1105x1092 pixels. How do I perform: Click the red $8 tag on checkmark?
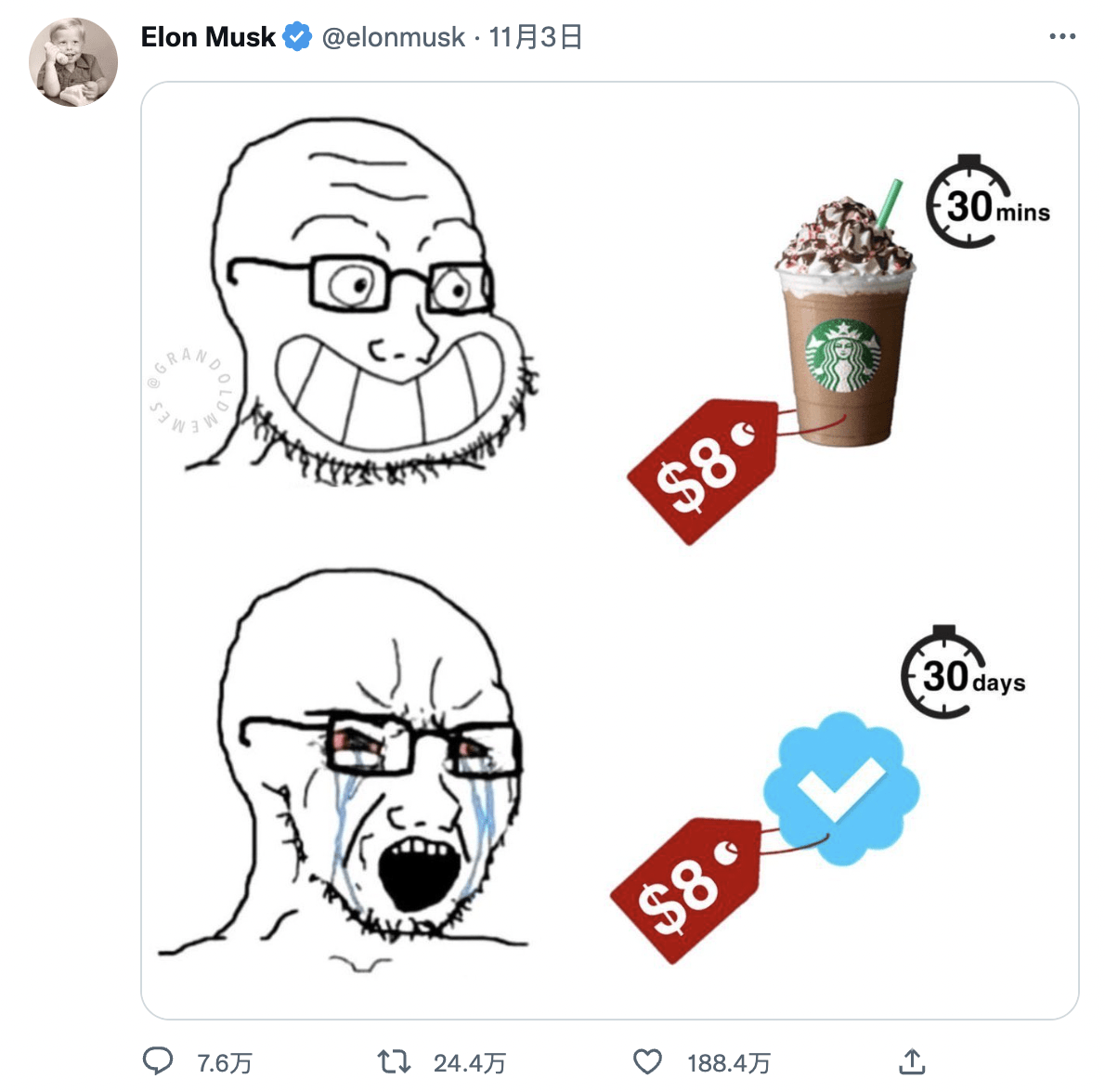(685, 890)
